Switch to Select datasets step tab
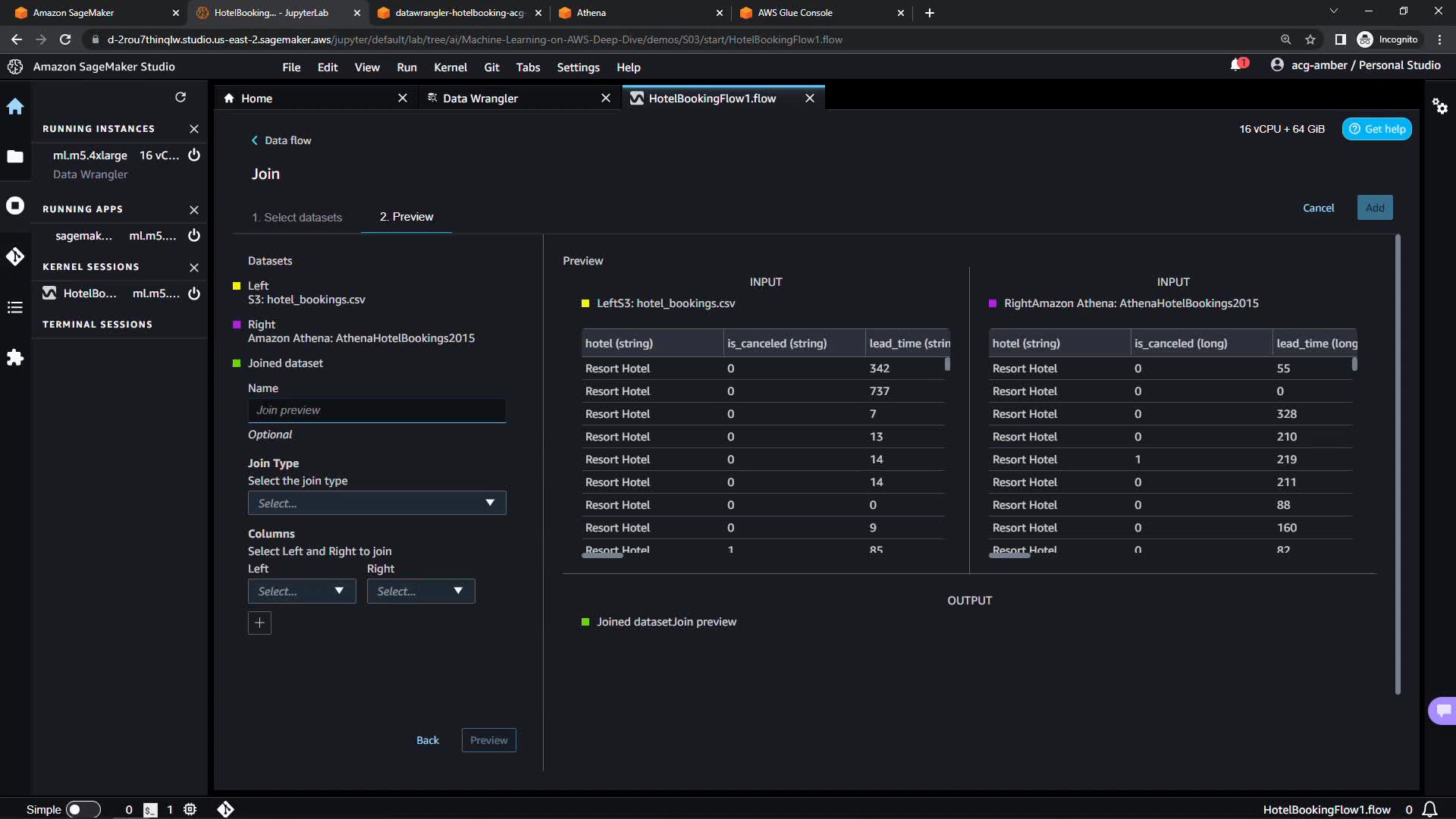This screenshot has height=819, width=1456. click(x=297, y=218)
